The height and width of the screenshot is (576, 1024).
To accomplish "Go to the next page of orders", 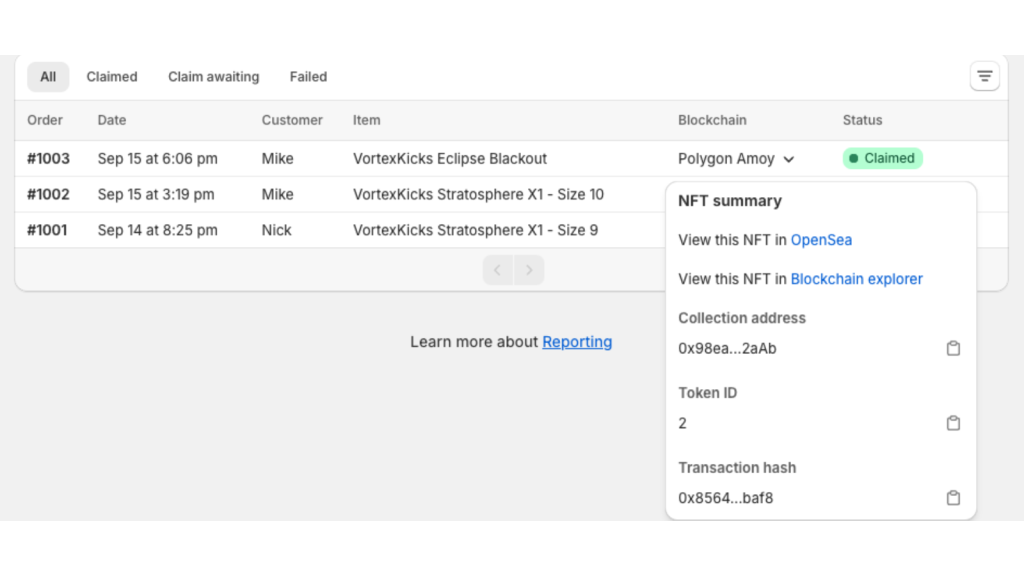I will (529, 270).
